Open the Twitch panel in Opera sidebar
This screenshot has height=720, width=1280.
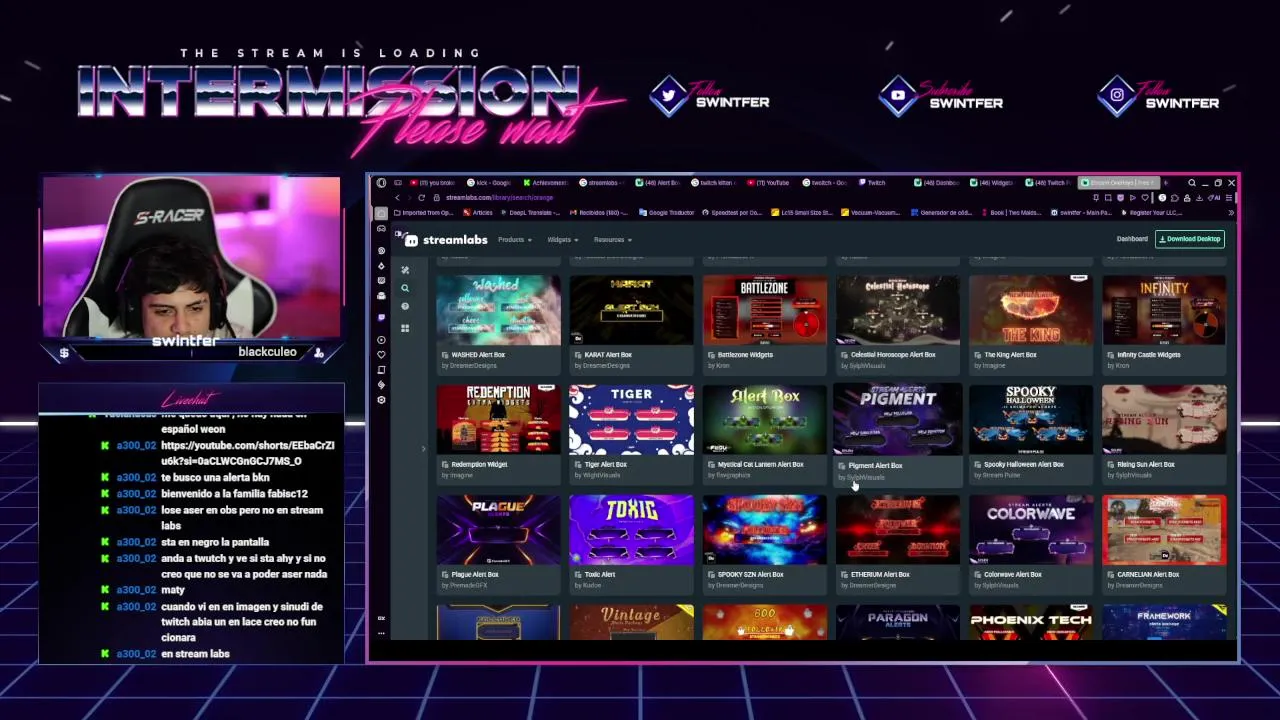[x=381, y=317]
